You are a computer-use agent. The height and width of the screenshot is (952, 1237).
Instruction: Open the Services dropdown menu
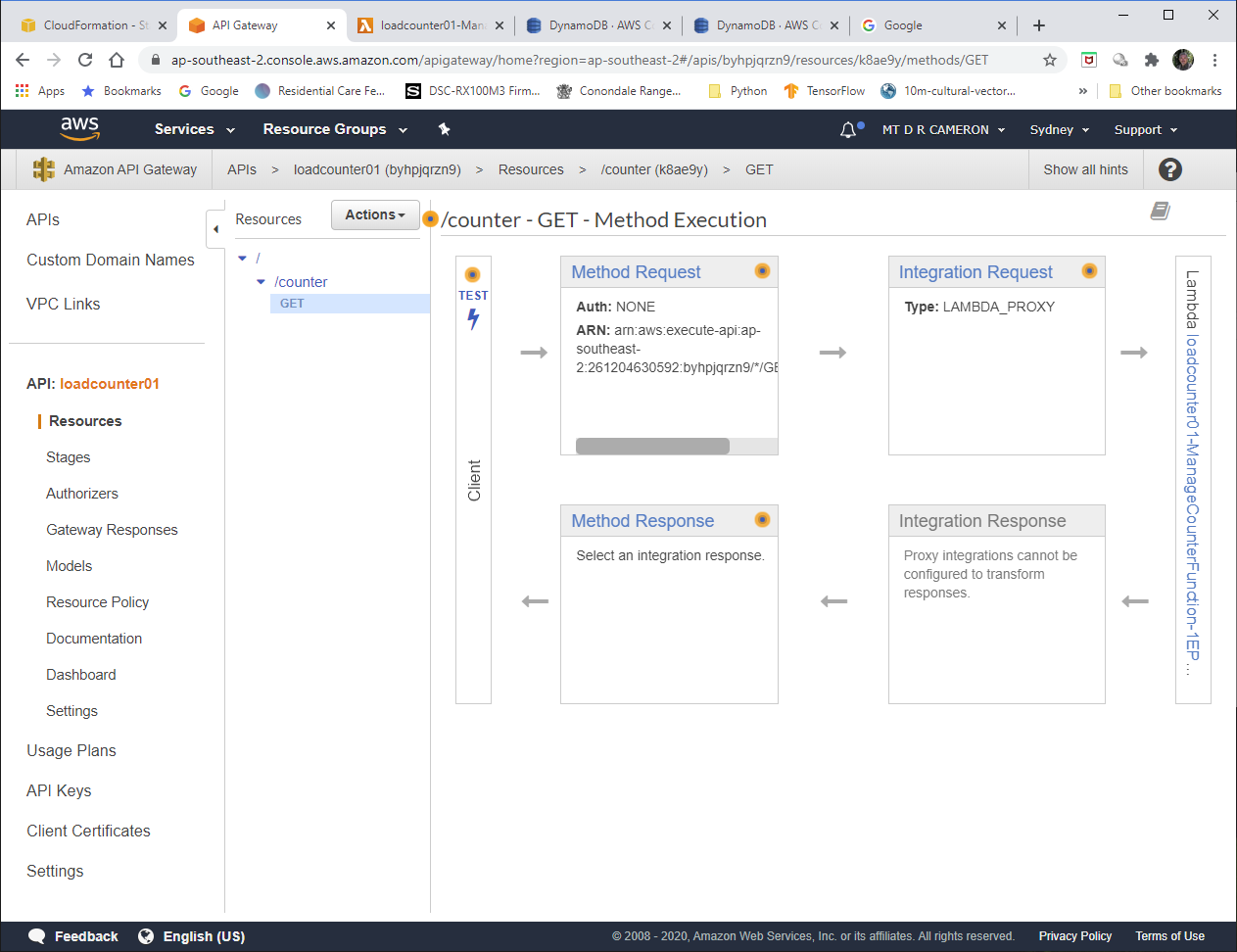coord(195,129)
